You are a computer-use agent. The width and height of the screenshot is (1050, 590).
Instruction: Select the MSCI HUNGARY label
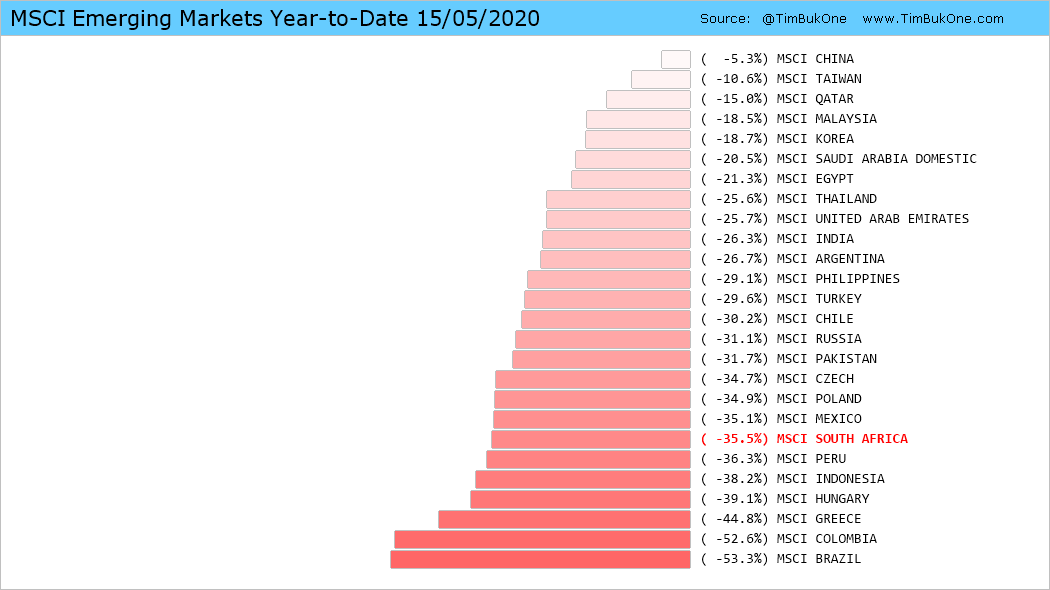(822, 500)
